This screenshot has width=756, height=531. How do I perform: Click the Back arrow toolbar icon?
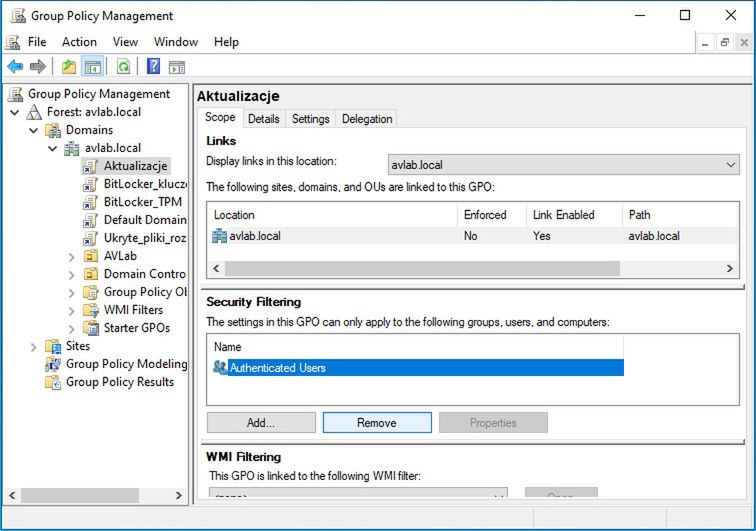pos(15,67)
